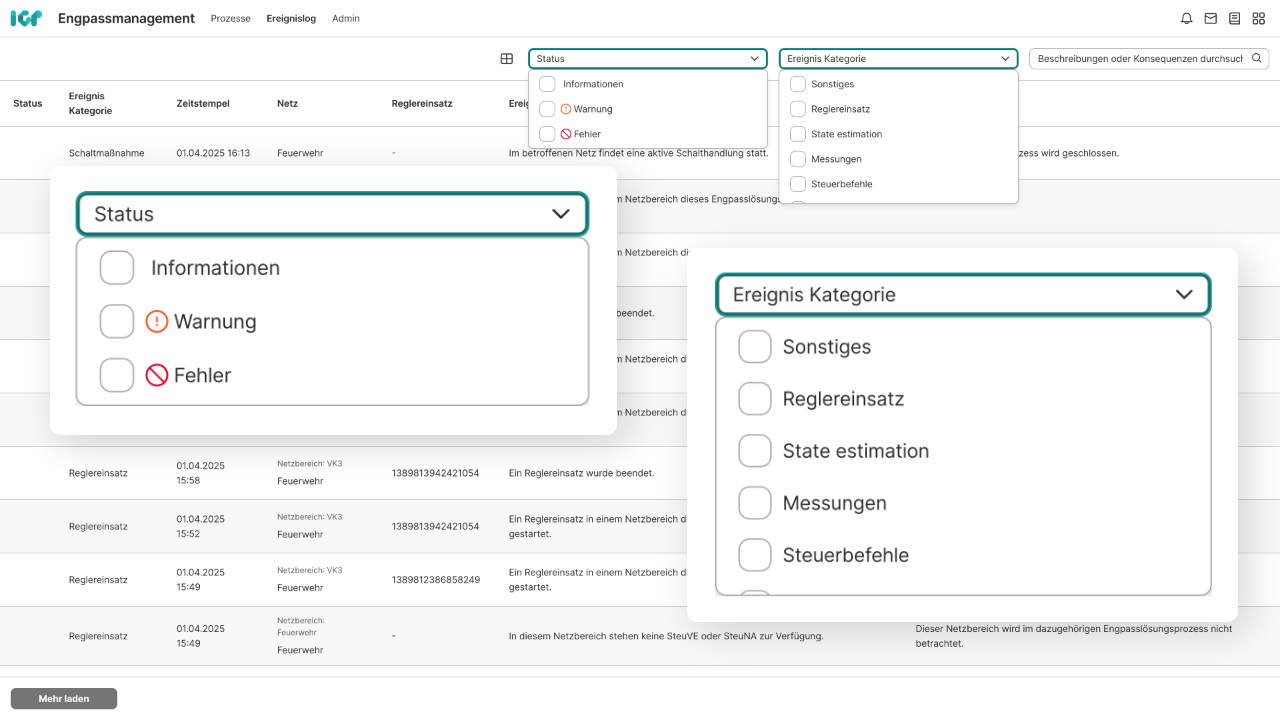Go to the Prozesse menu
This screenshot has height=721, width=1280.
pos(230,19)
